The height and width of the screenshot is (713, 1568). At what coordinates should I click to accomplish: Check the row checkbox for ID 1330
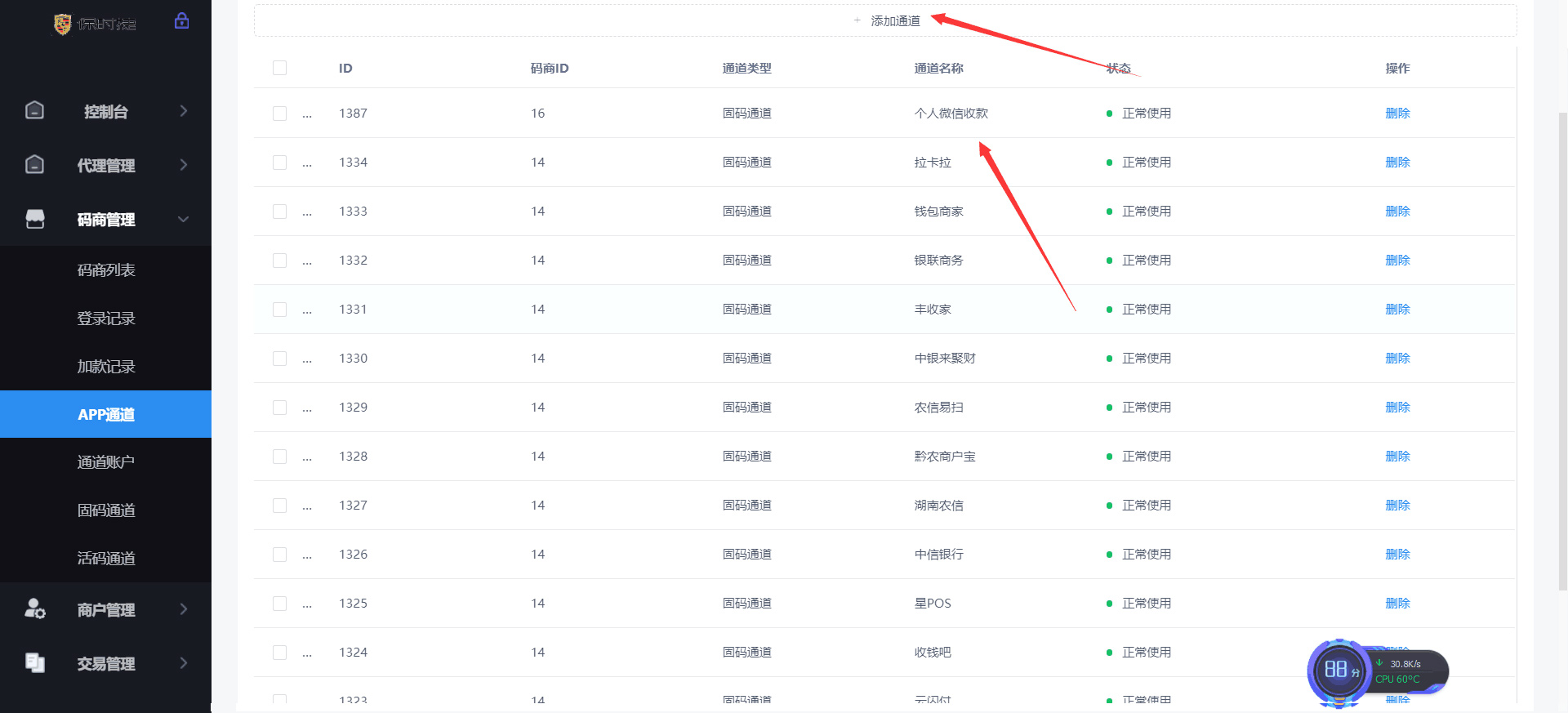click(x=279, y=358)
